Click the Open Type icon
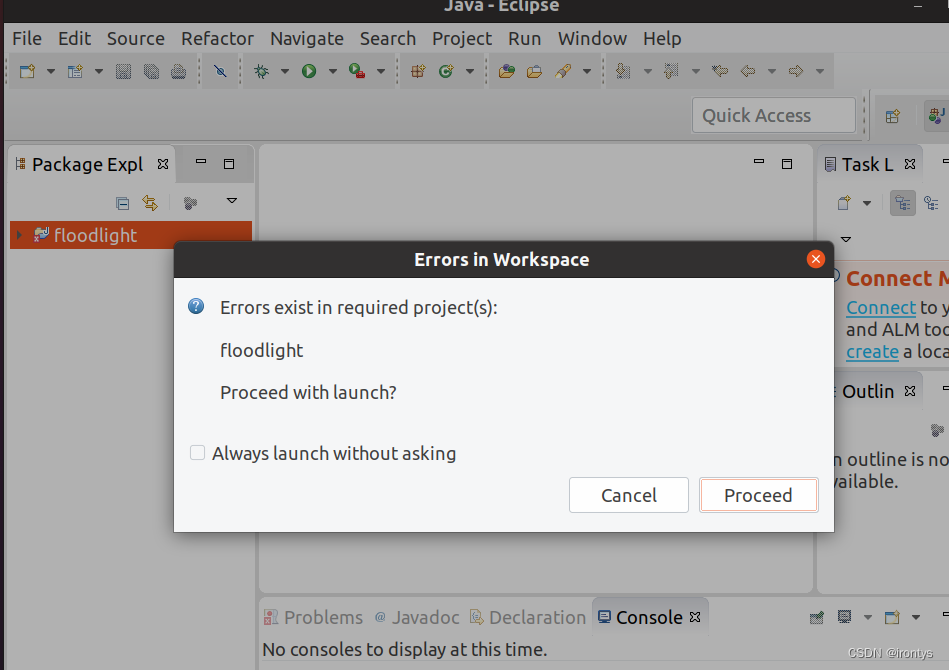Screen dimensions: 949x670 (507, 71)
